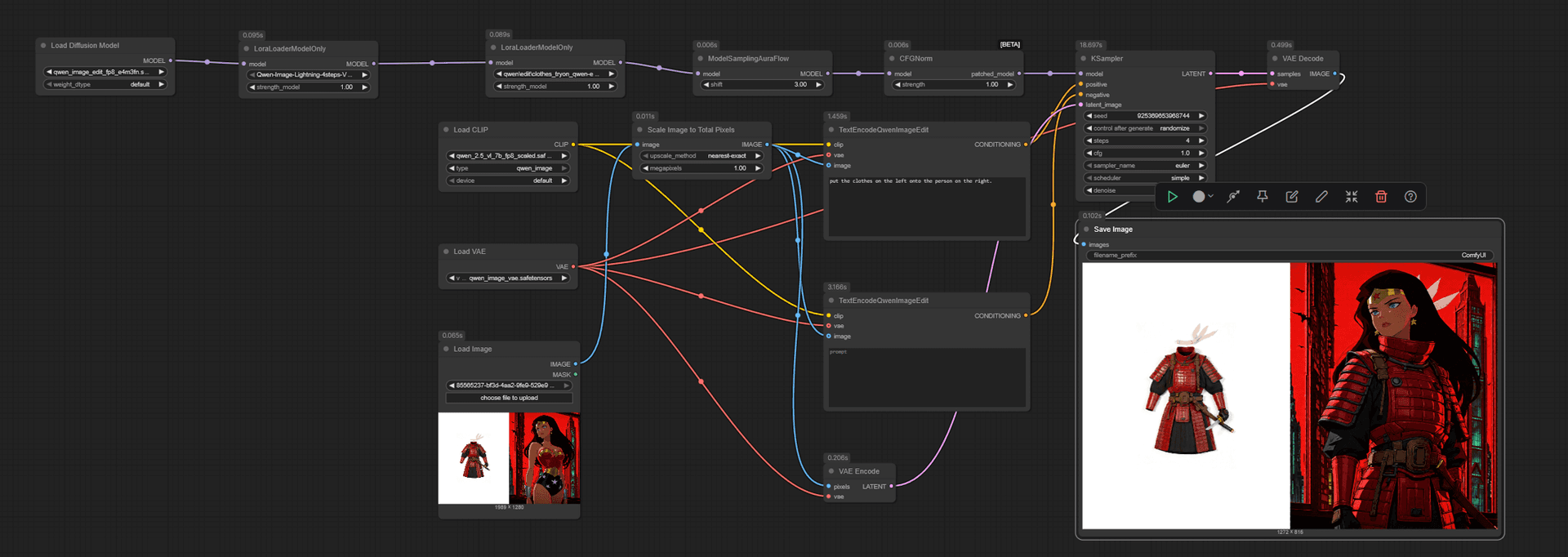The image size is (1568, 557).
Task: Click the filename_prefix ComfyUI field
Action: 1290,256
